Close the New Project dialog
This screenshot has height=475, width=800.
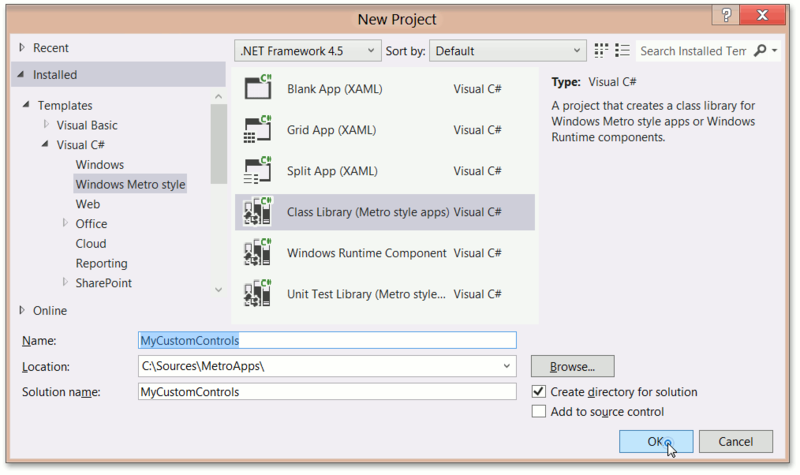762,15
